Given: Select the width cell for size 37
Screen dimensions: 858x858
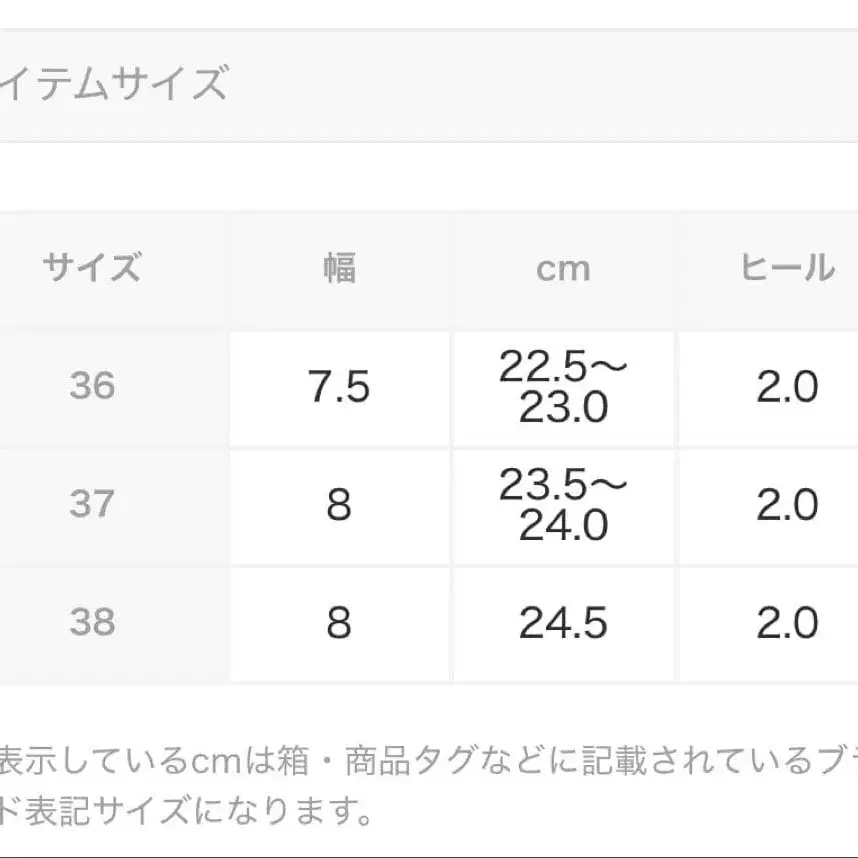Looking at the screenshot, I should (x=339, y=505).
